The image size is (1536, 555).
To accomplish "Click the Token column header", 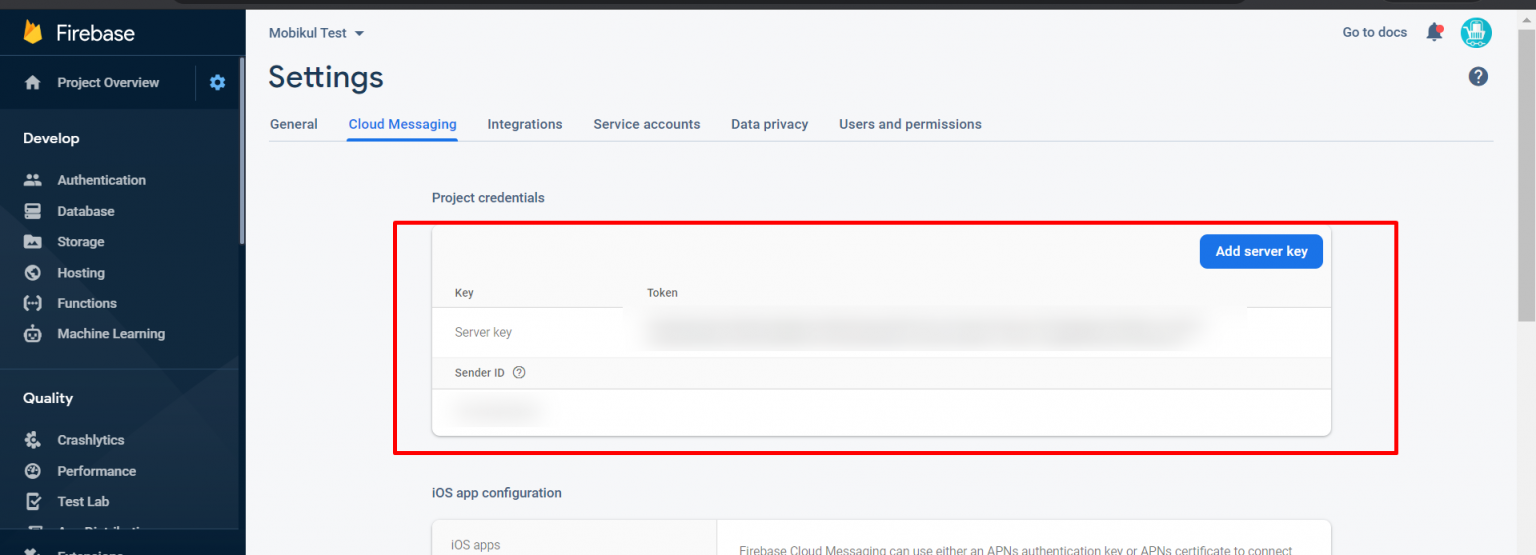I will [x=662, y=293].
